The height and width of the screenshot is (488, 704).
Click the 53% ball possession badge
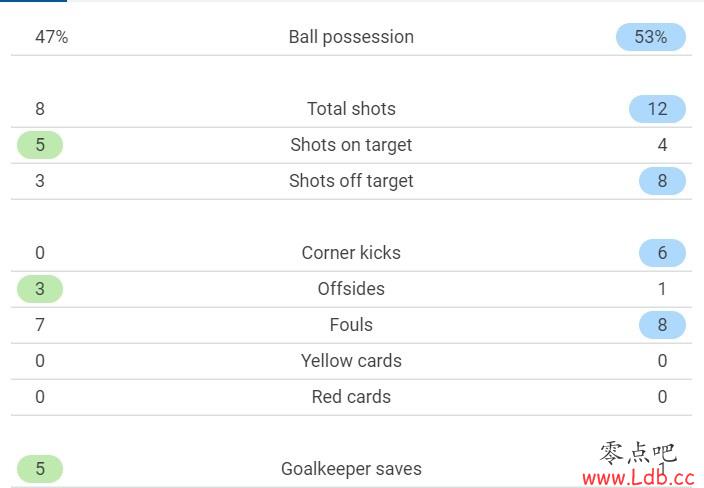click(x=651, y=37)
